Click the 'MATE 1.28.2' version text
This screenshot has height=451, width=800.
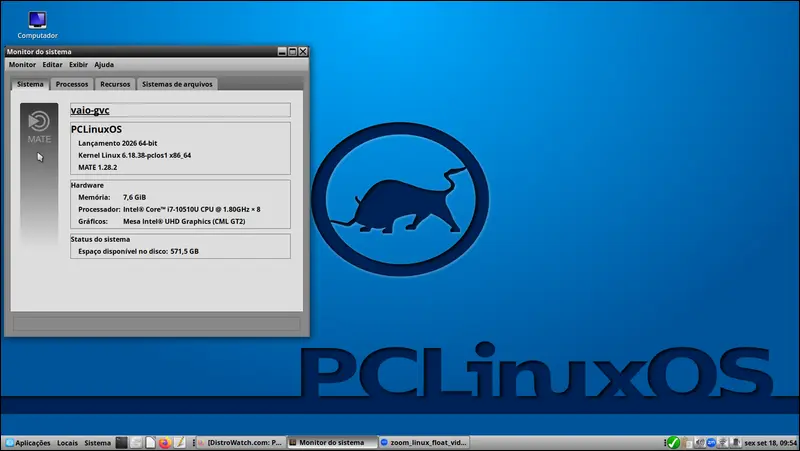[97, 167]
